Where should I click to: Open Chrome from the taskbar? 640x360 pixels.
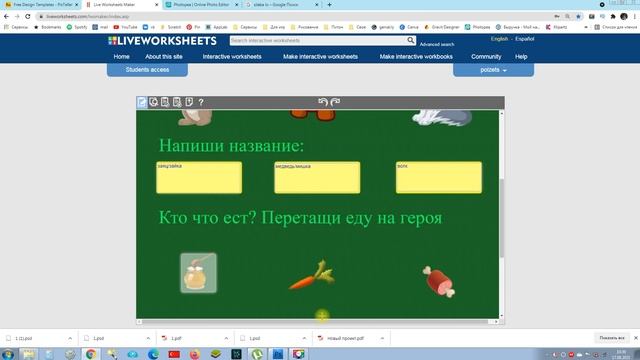coord(91,354)
